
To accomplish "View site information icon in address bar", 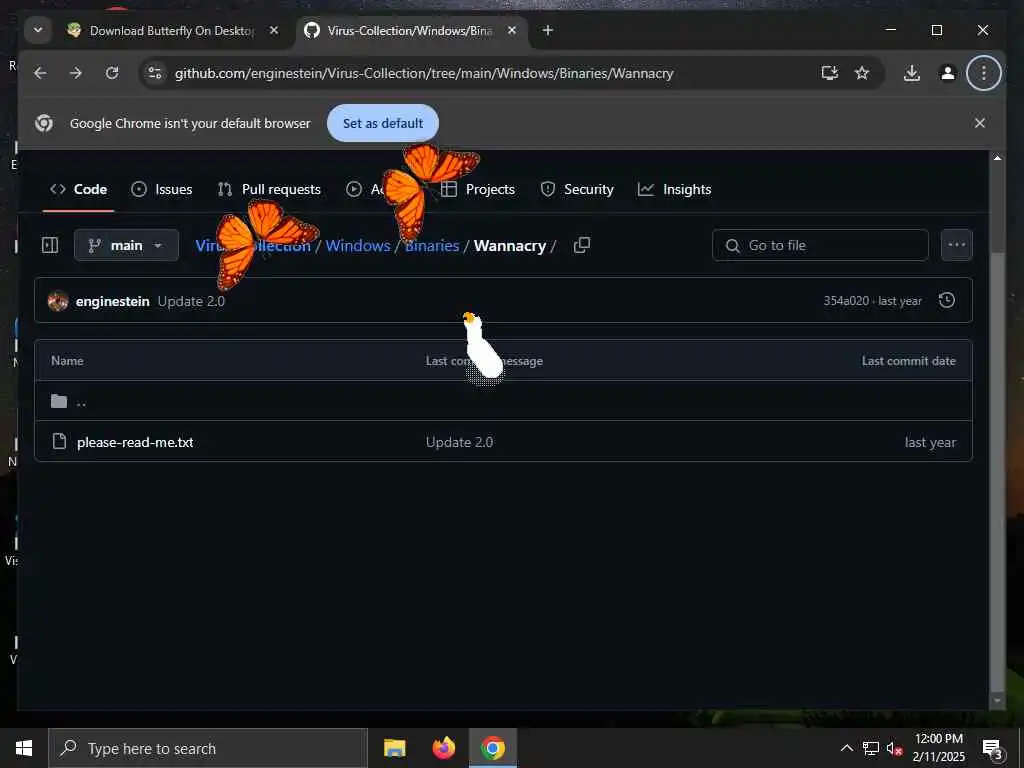I will (x=155, y=73).
